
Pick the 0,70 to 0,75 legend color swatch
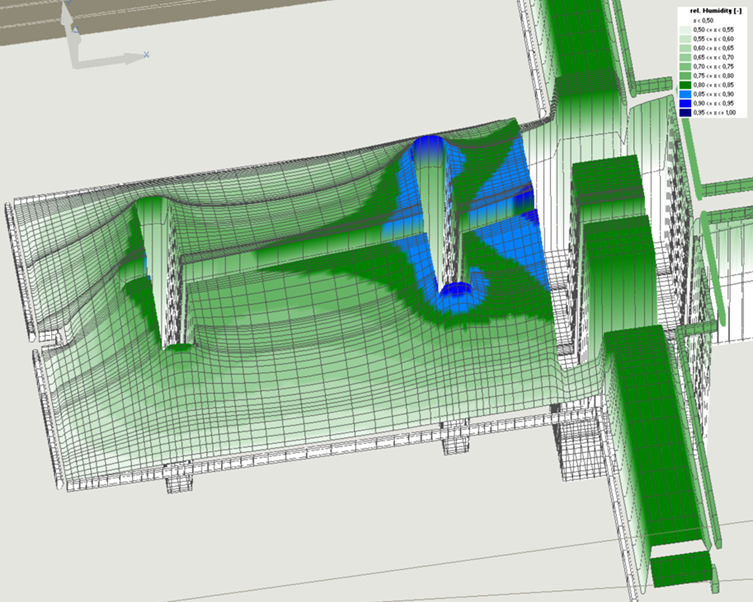(x=685, y=67)
